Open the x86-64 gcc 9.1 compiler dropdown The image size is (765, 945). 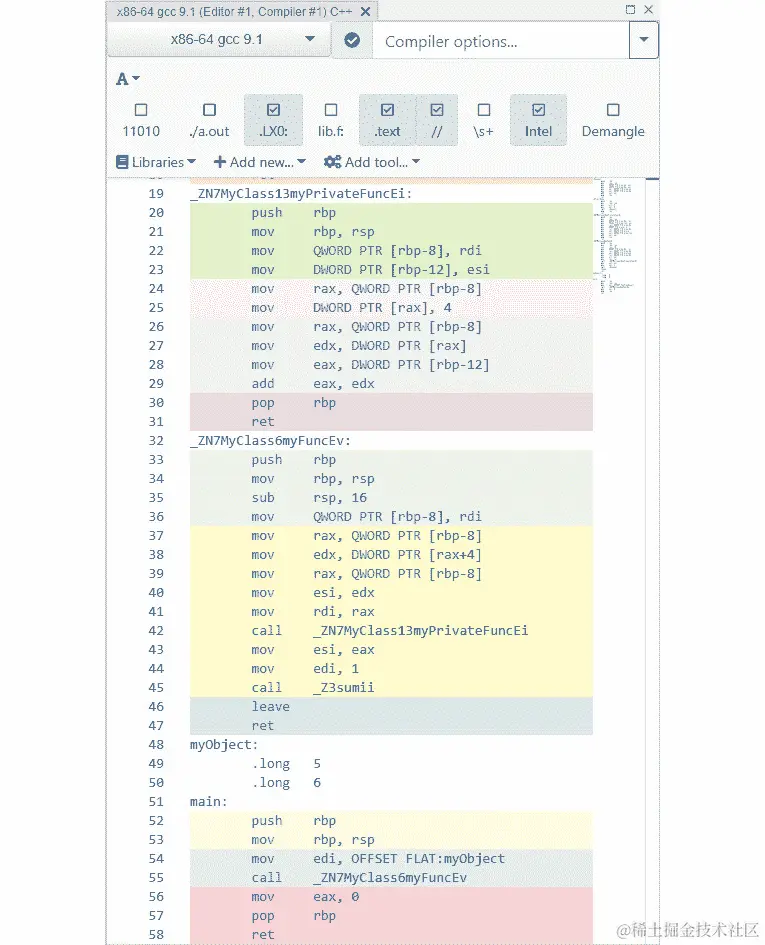click(x=219, y=39)
